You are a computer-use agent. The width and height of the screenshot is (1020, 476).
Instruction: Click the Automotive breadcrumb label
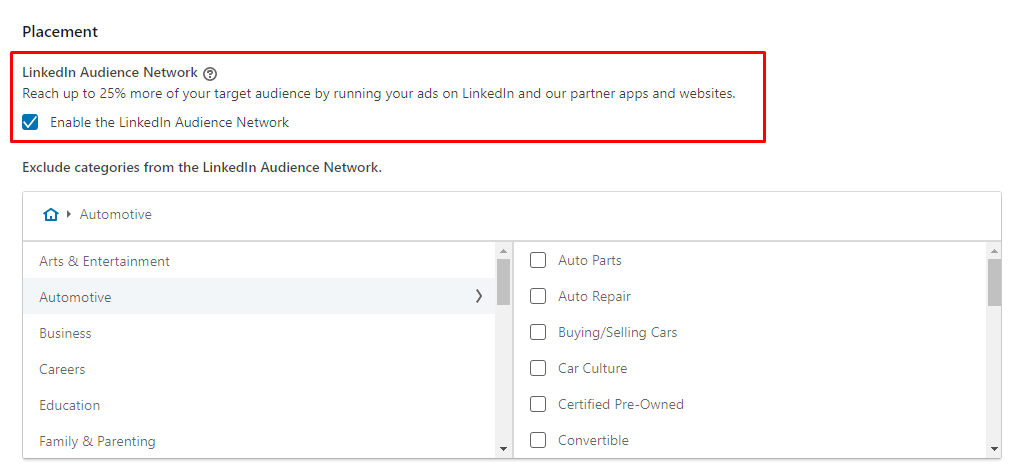[x=116, y=215]
